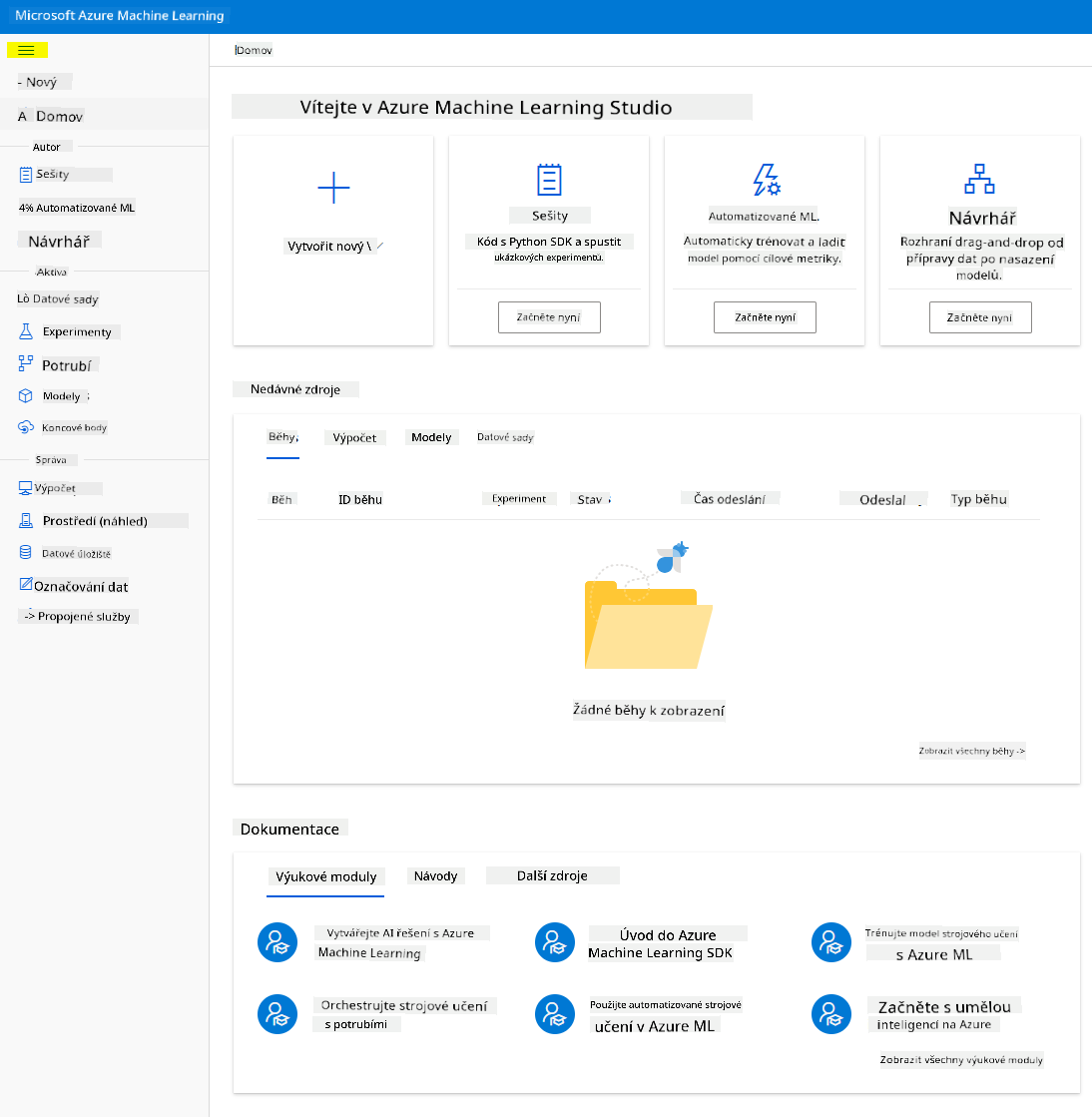Select the Datové sady tab in recent resources
The width and height of the screenshot is (1092, 1117).
505,437
